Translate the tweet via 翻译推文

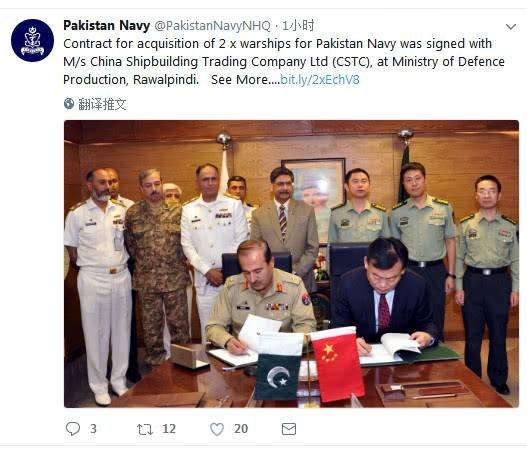(102, 104)
